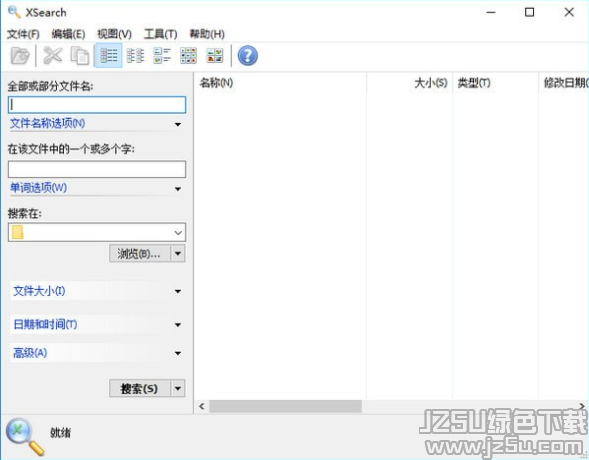Click the 浏览(B)... button
The image size is (589, 460).
click(140, 254)
